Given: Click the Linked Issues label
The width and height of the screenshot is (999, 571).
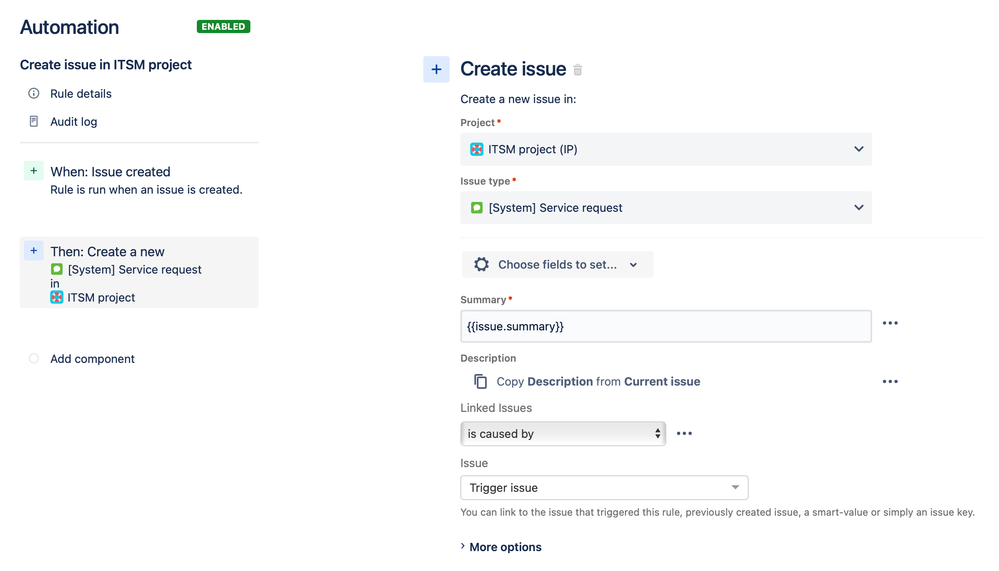Looking at the screenshot, I should pyautogui.click(x=496, y=408).
